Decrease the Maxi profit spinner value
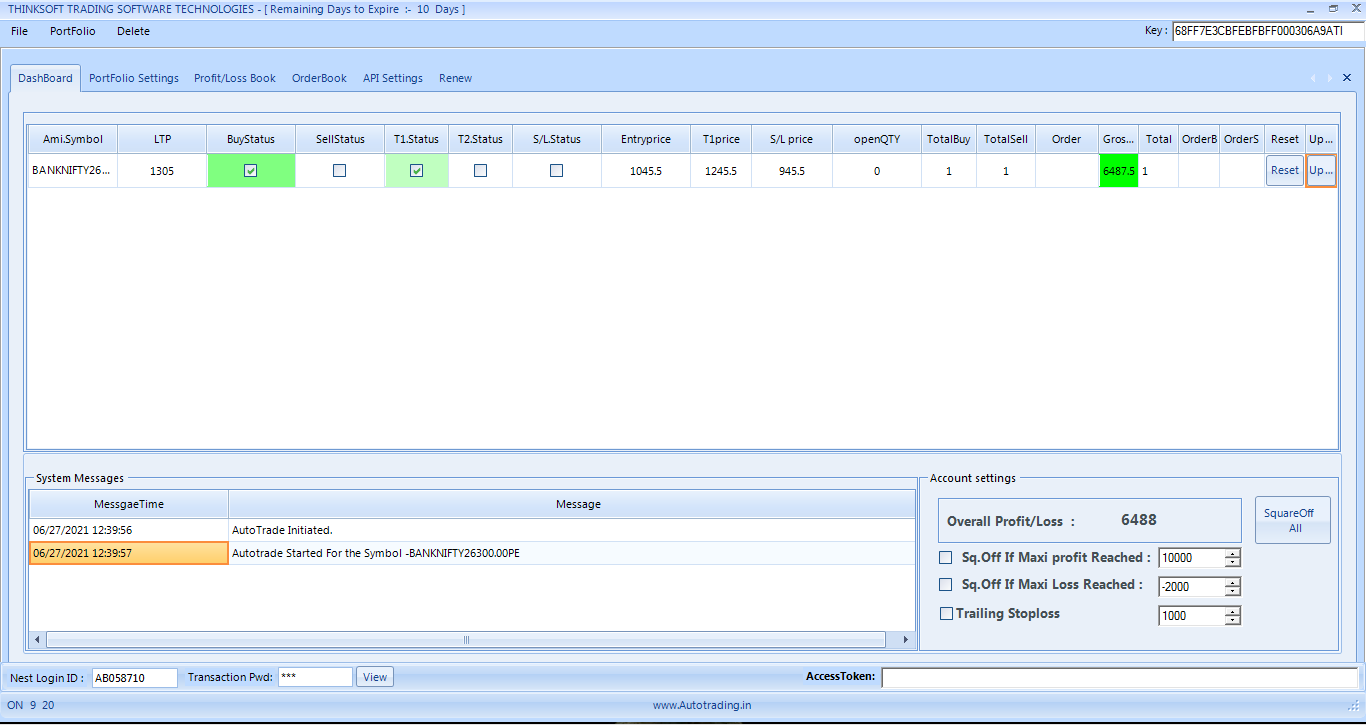Screen dimensions: 1366x726 point(1233,564)
